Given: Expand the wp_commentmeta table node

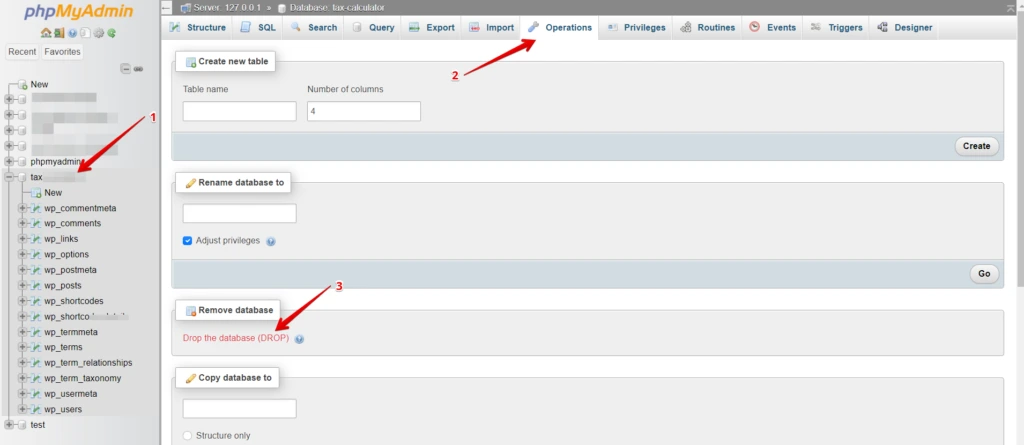Looking at the screenshot, I should (22, 208).
